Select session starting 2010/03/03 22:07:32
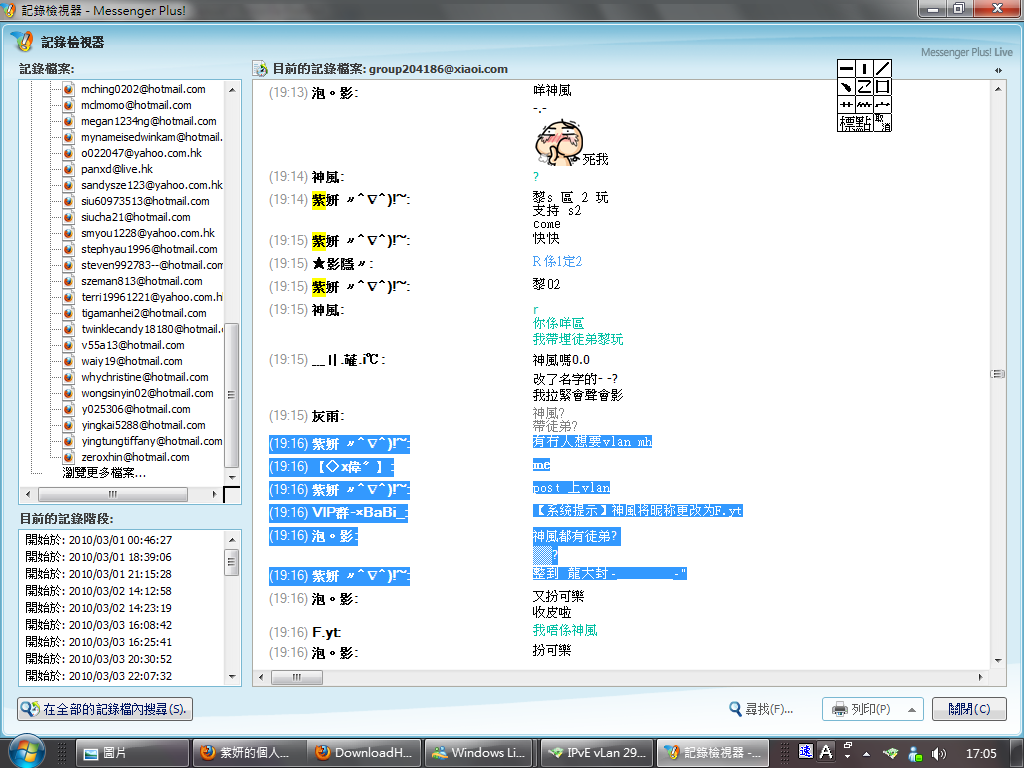The height and width of the screenshot is (768, 1024). [99, 676]
